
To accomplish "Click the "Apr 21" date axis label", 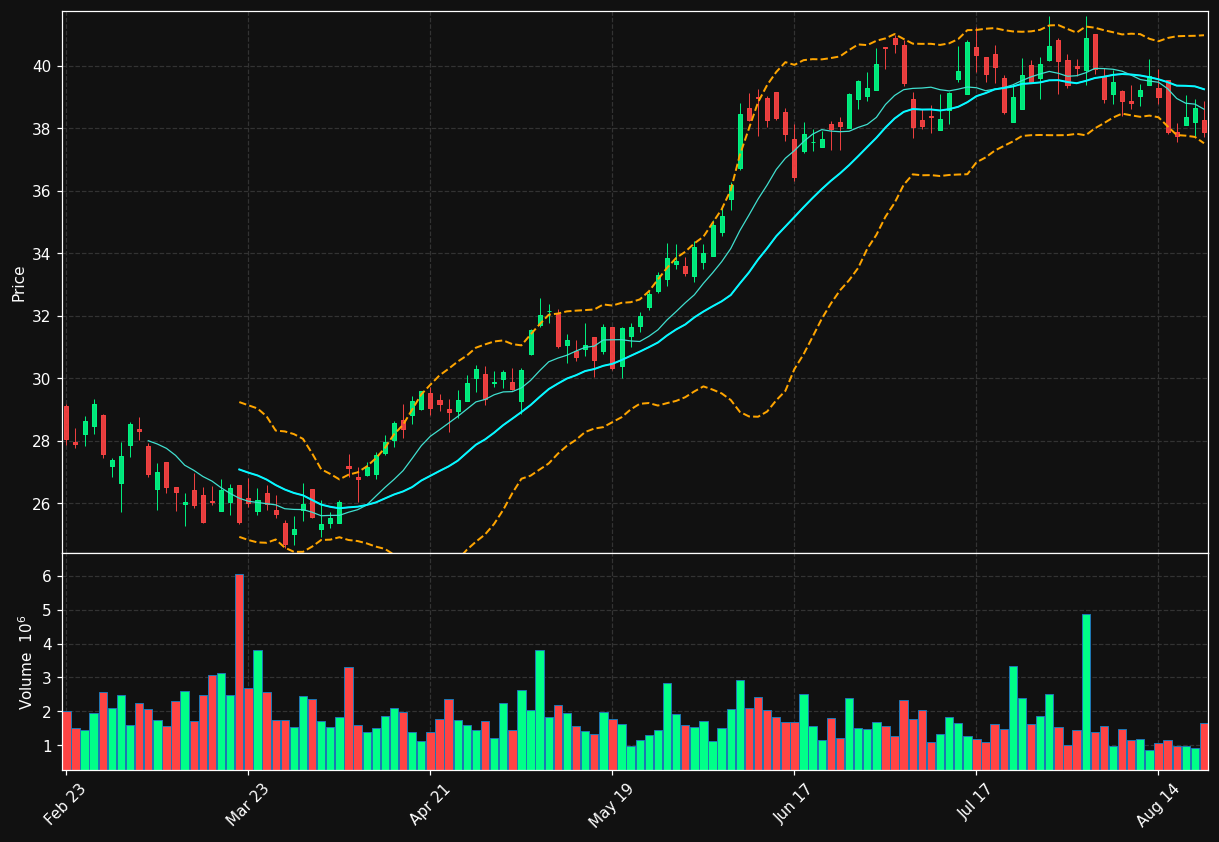I will (428, 805).
